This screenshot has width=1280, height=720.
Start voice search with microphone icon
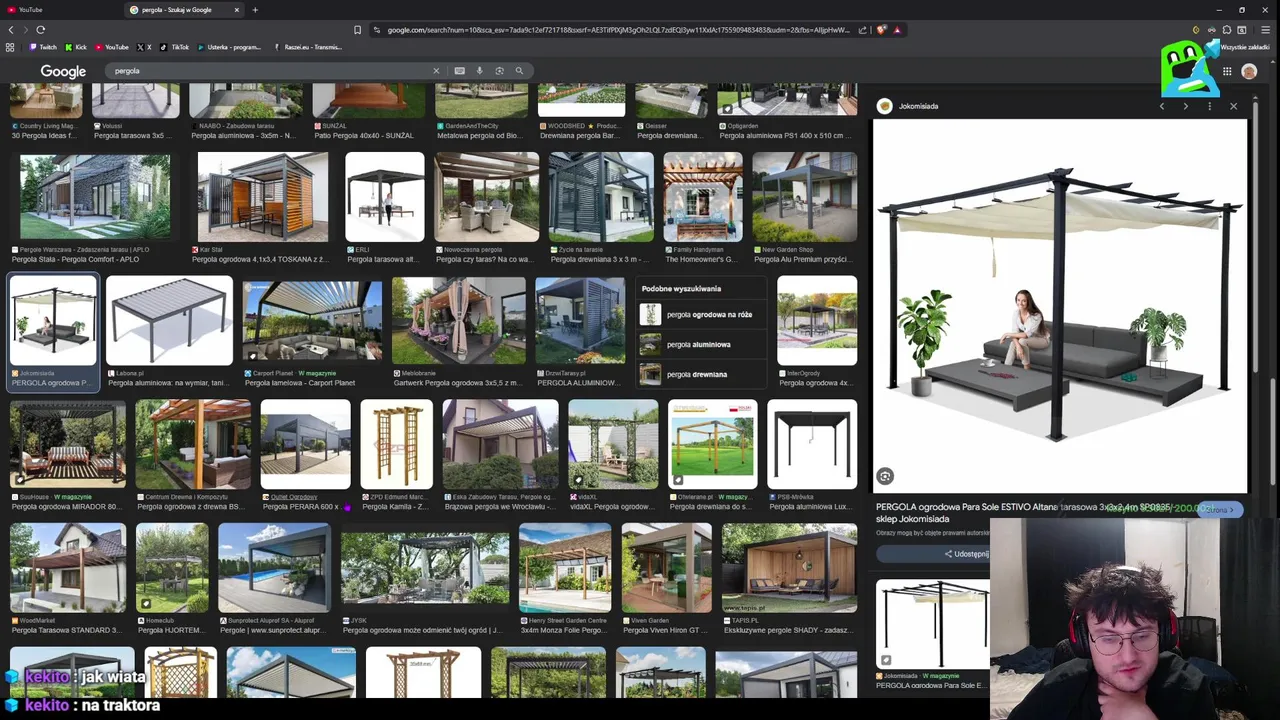coord(479,71)
